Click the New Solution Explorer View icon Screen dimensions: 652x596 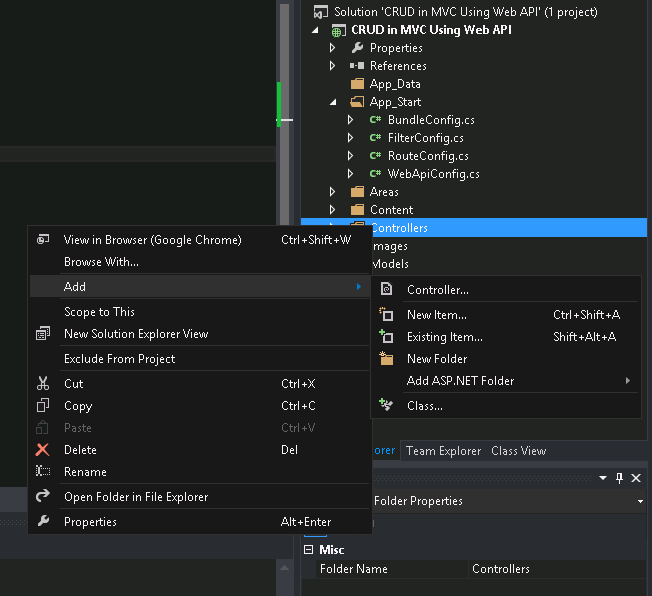click(x=43, y=334)
